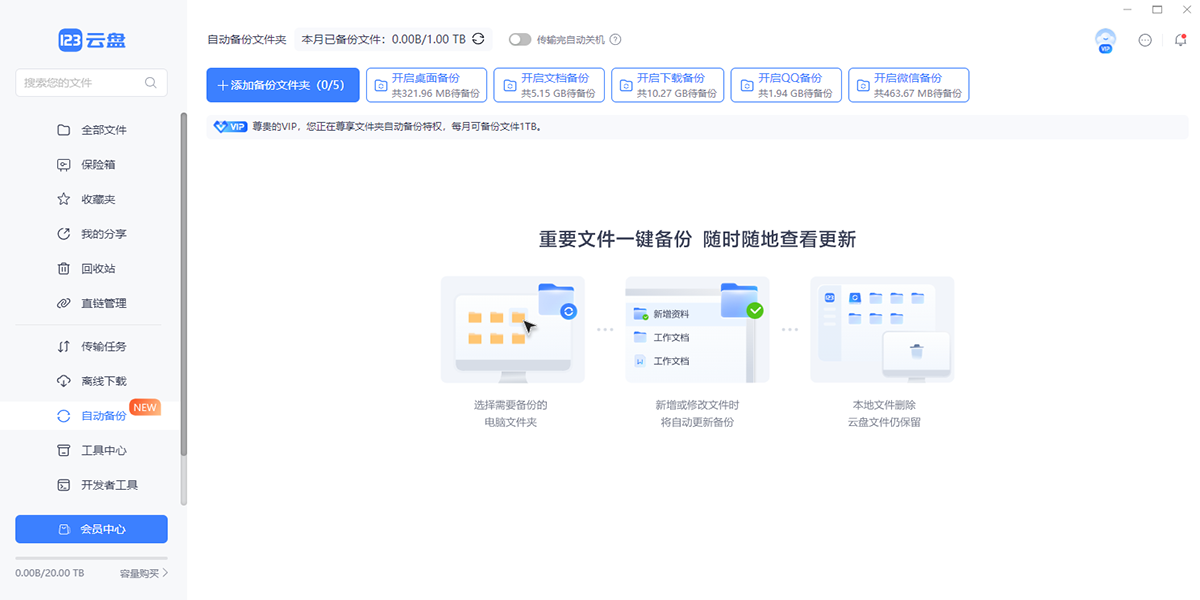Open the VIP user avatar menu
This screenshot has width=1200, height=600.
(1104, 40)
